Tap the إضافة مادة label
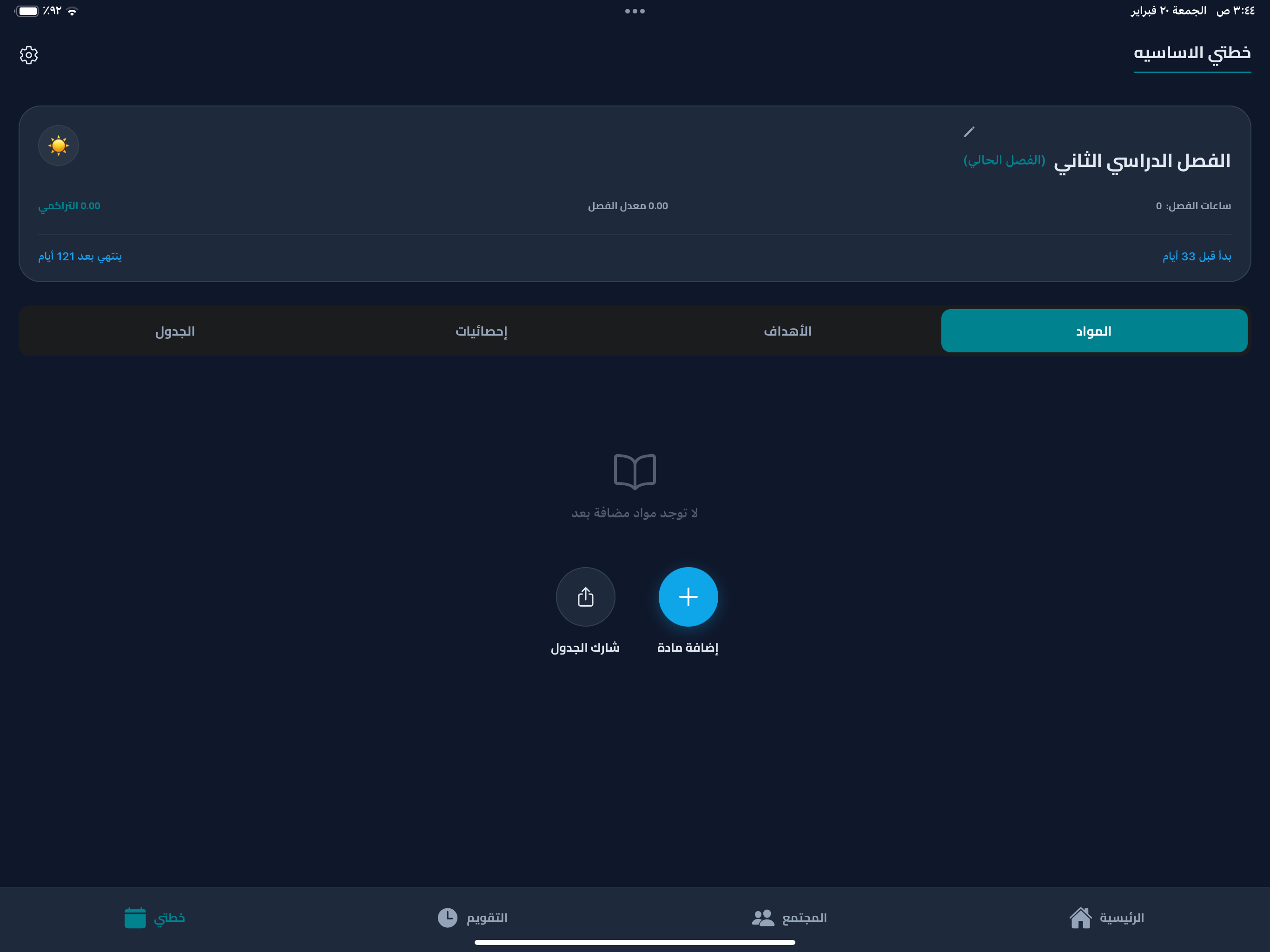This screenshot has height=952, width=1270. pos(688,648)
